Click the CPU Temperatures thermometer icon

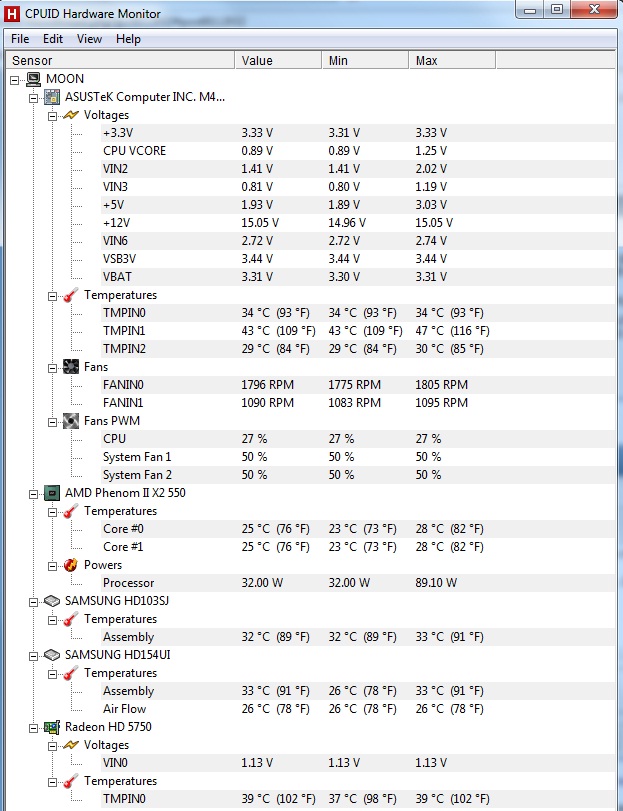point(71,511)
